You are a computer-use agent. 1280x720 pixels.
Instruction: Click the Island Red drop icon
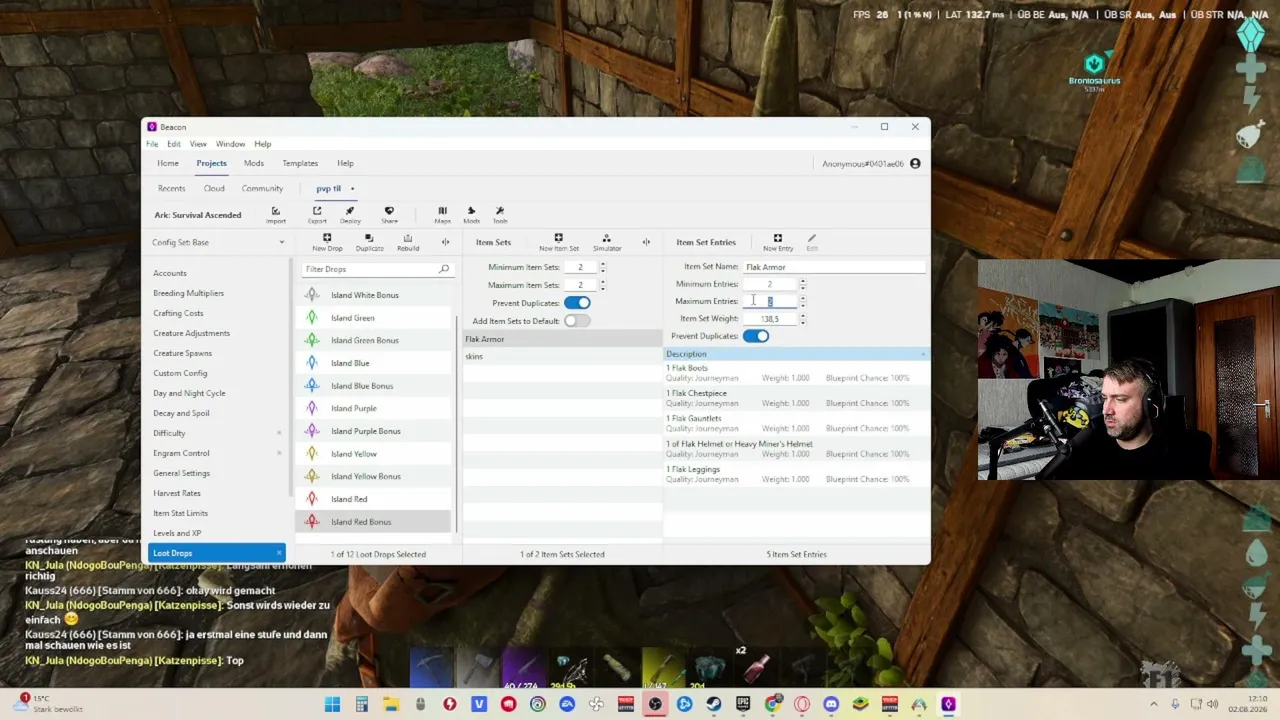click(x=312, y=499)
